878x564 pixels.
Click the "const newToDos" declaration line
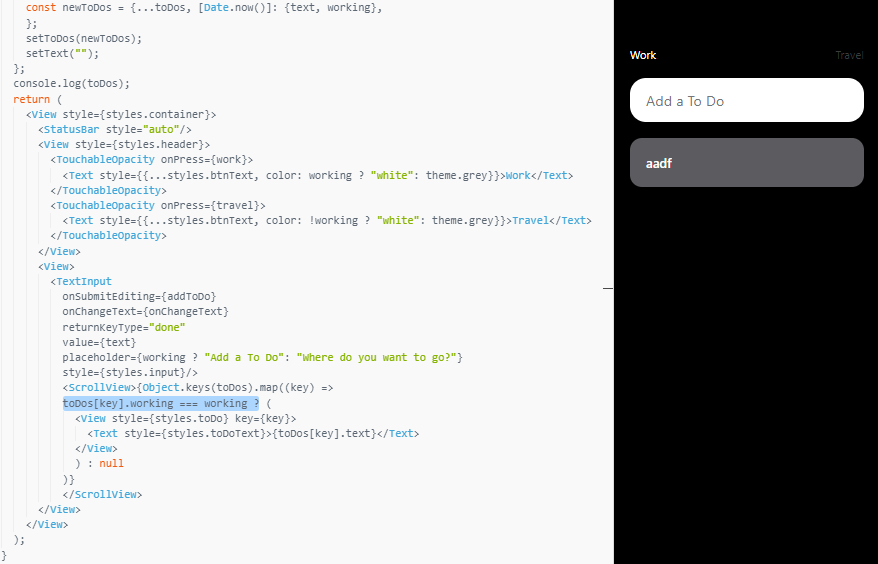pos(204,8)
